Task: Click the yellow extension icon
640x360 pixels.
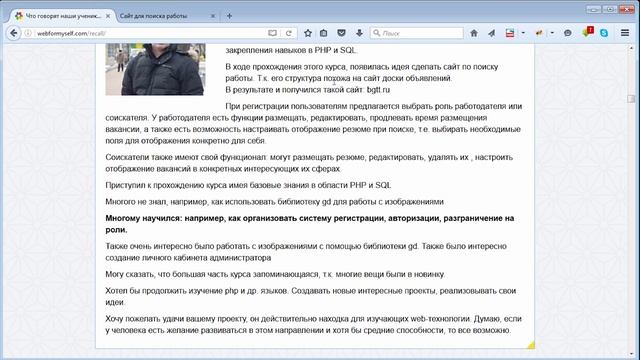Action: (x=539, y=33)
